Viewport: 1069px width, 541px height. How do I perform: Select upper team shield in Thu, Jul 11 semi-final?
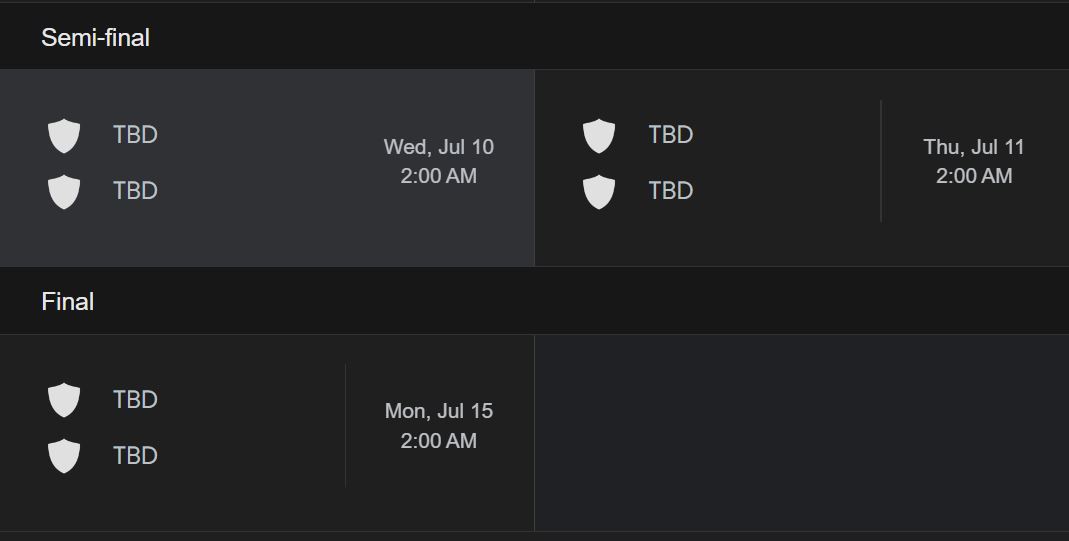point(599,136)
